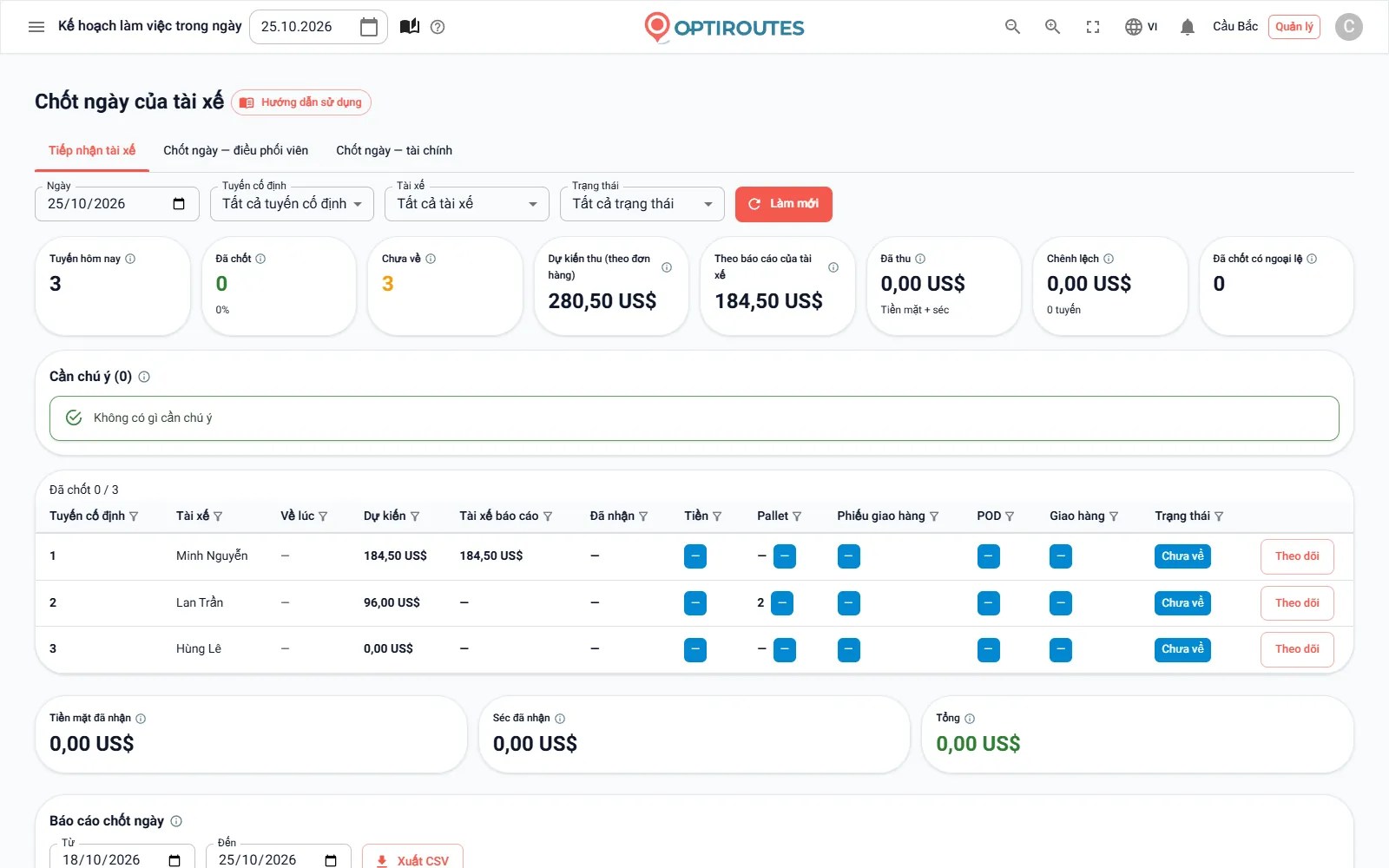This screenshot has width=1389, height=868.
Task: Filter the Trạng thái column header
Action: pos(1219,516)
